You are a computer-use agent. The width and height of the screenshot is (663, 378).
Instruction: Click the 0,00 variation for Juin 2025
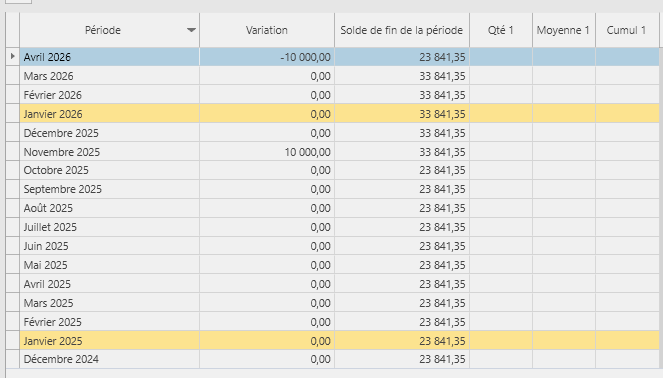[321, 246]
